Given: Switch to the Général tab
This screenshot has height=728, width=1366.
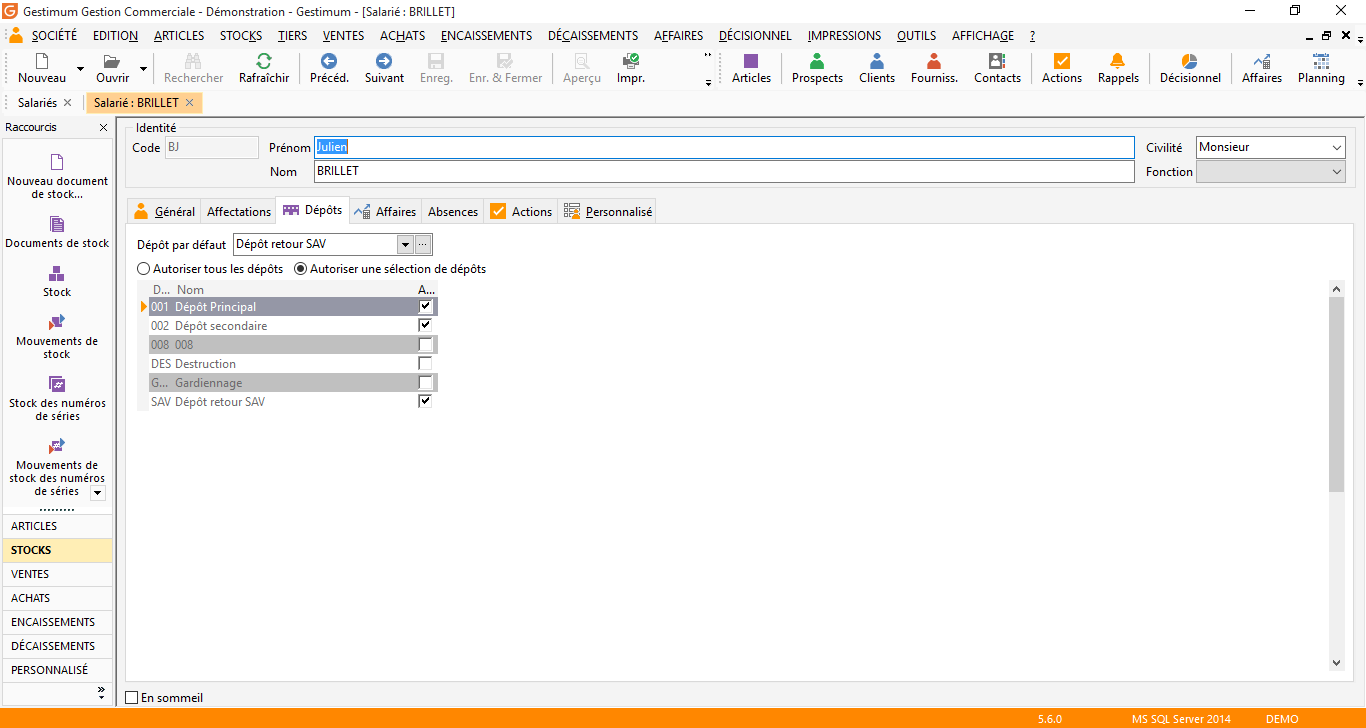Looking at the screenshot, I should coord(165,211).
